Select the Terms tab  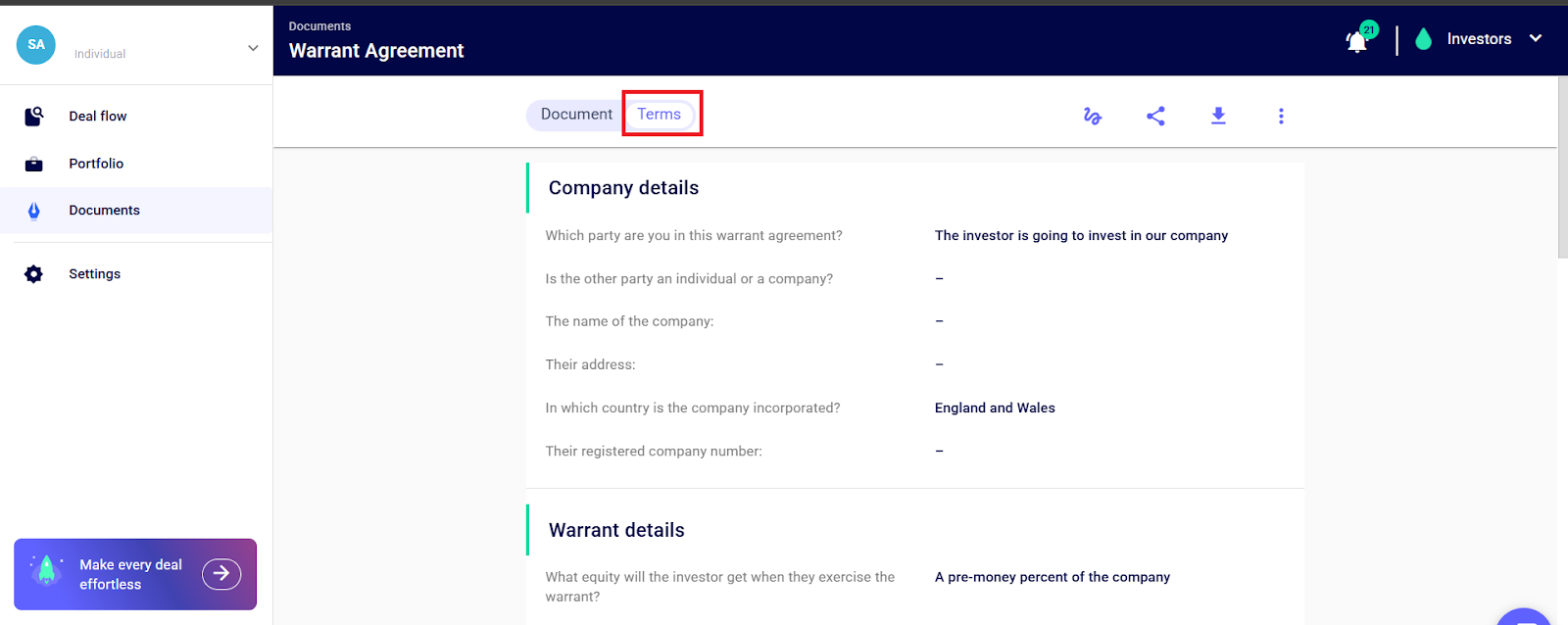click(660, 115)
